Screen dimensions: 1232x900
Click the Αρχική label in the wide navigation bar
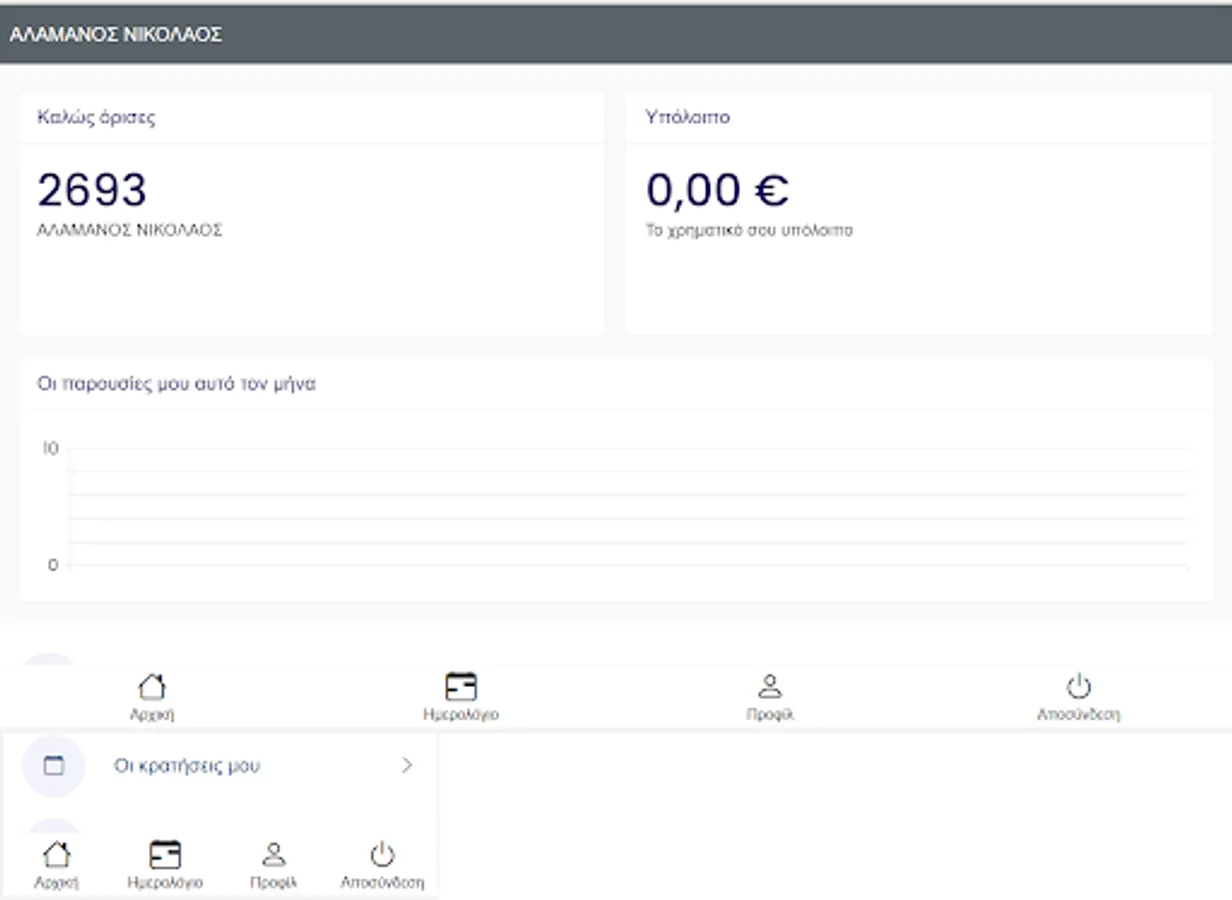[x=152, y=715]
